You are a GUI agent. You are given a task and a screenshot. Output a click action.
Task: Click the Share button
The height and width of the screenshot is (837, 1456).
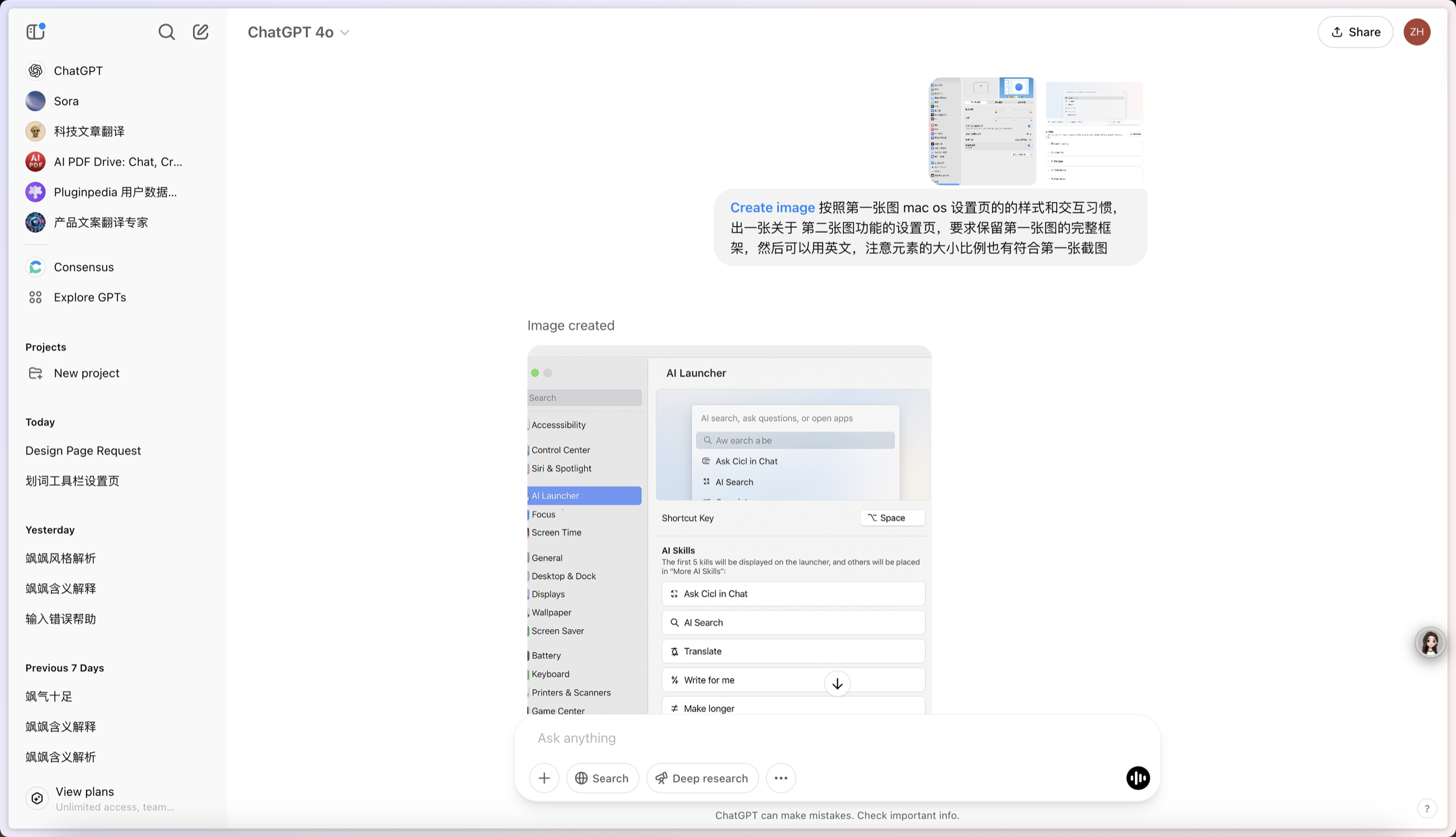pyautogui.click(x=1355, y=32)
